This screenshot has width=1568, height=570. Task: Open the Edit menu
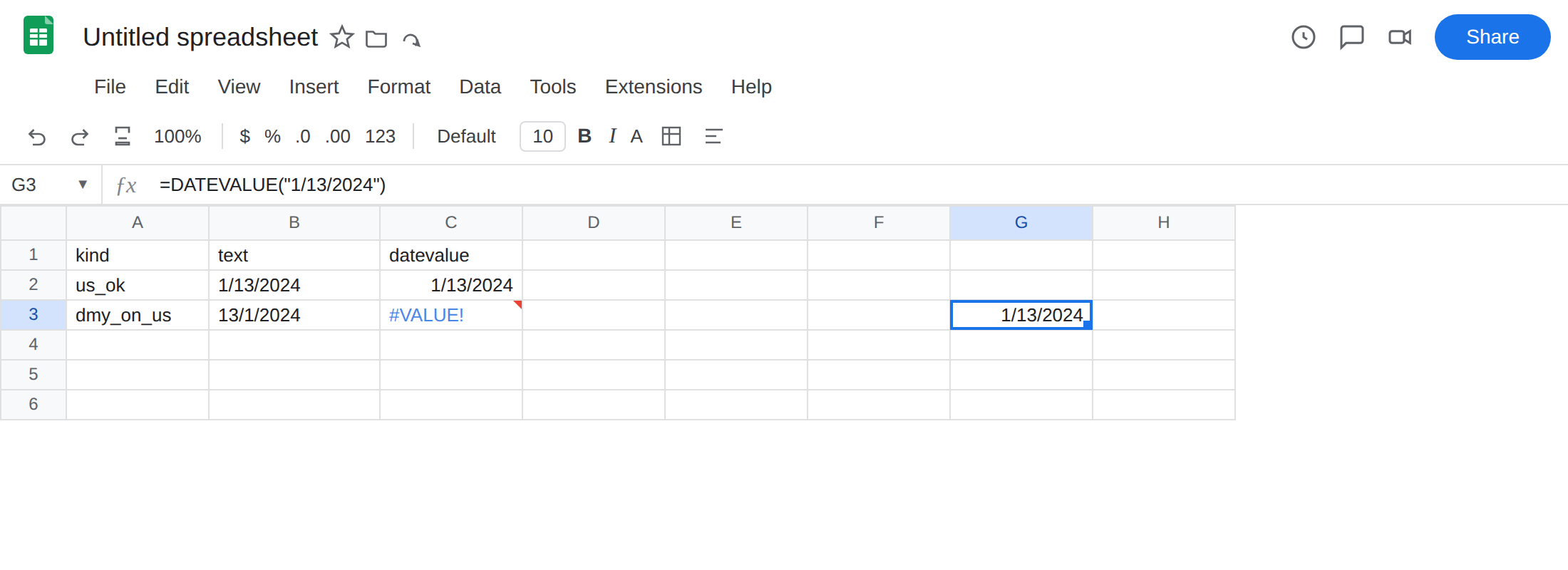pyautogui.click(x=172, y=87)
